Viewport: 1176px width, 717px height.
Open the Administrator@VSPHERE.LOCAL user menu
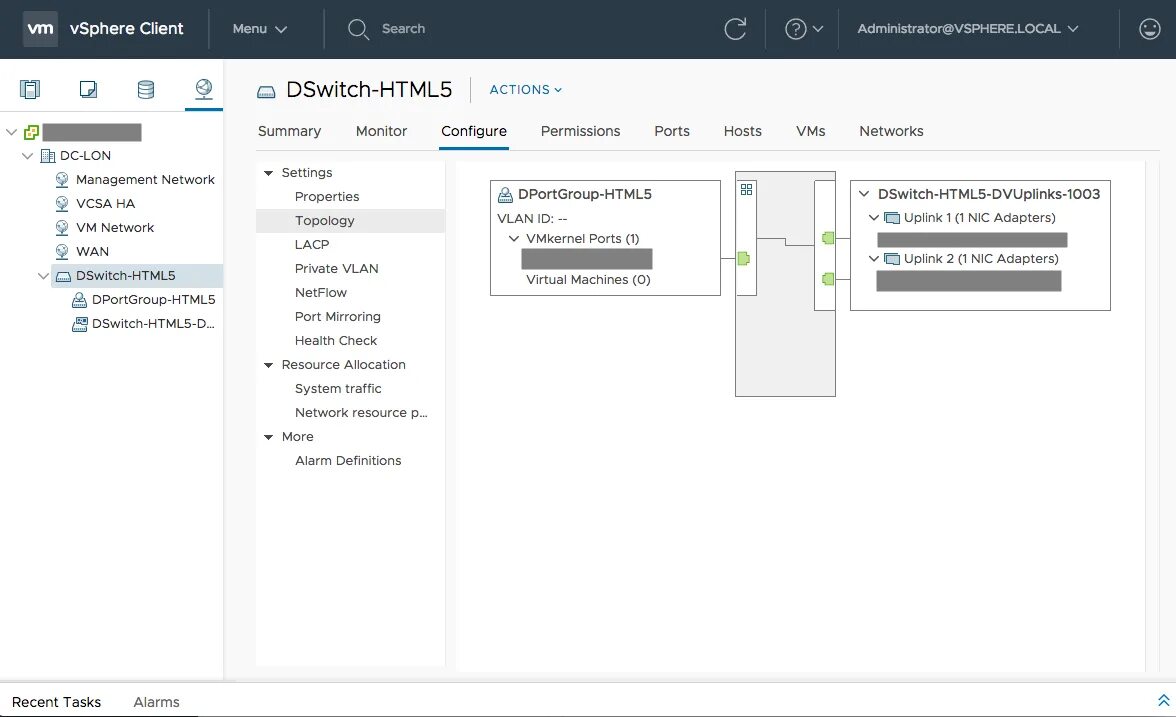(x=968, y=28)
